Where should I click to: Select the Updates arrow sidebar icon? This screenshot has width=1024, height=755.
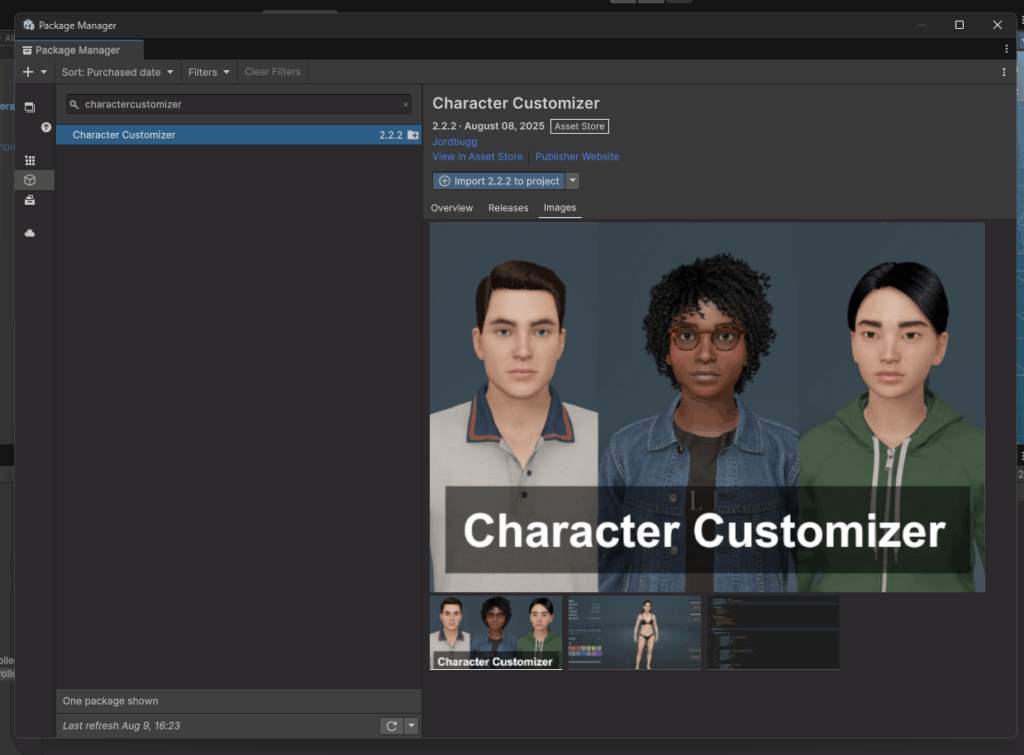click(46, 127)
